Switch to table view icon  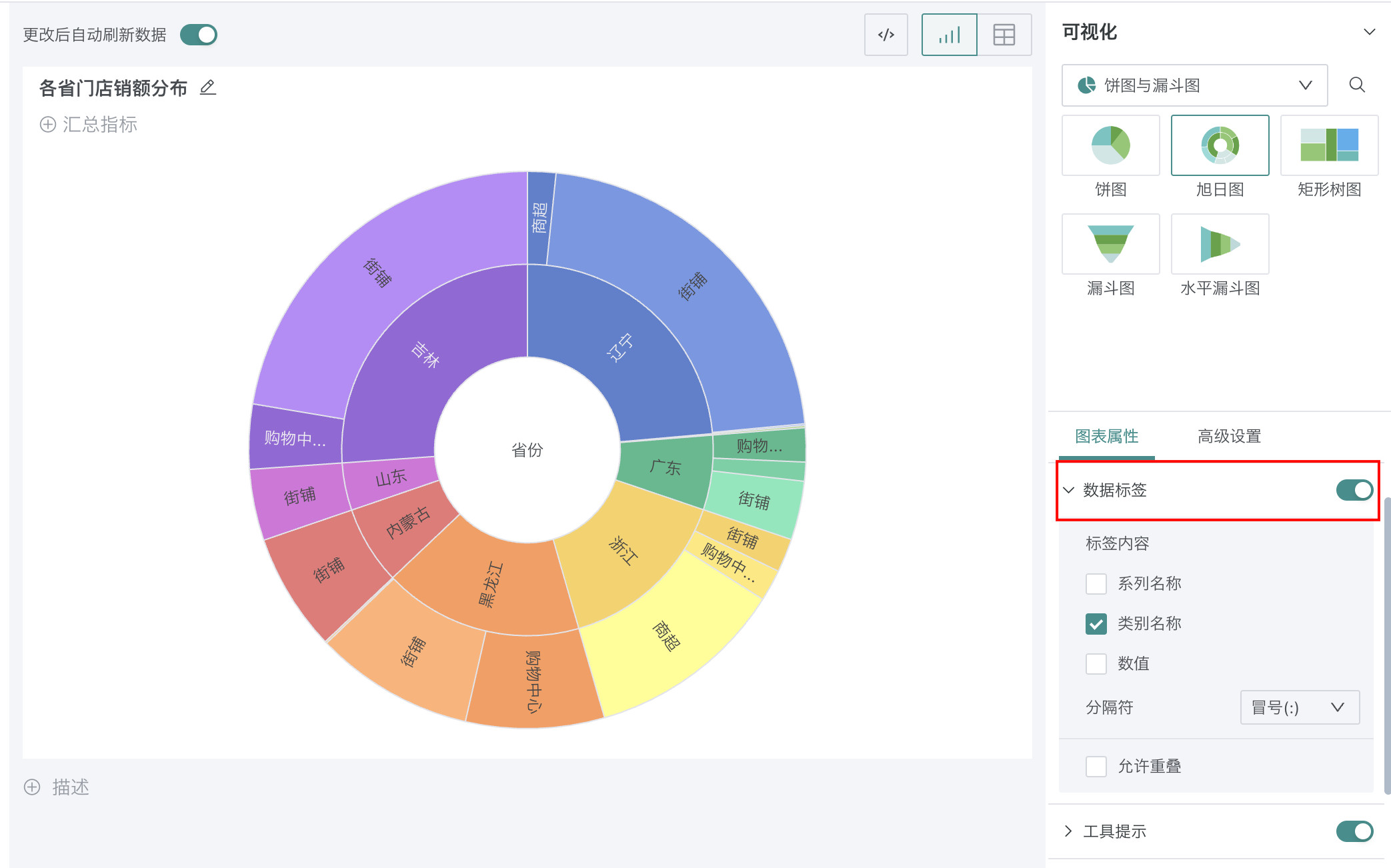(1004, 35)
